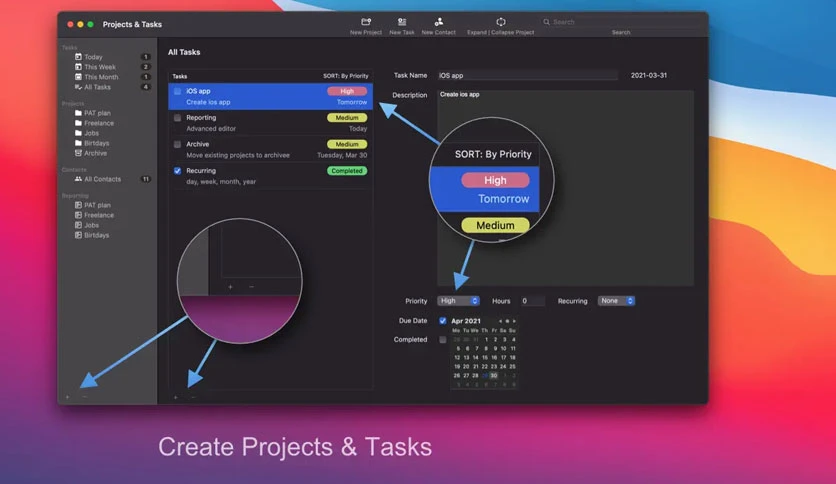Click the New Project toolbar icon
The height and width of the screenshot is (484, 836).
point(366,22)
